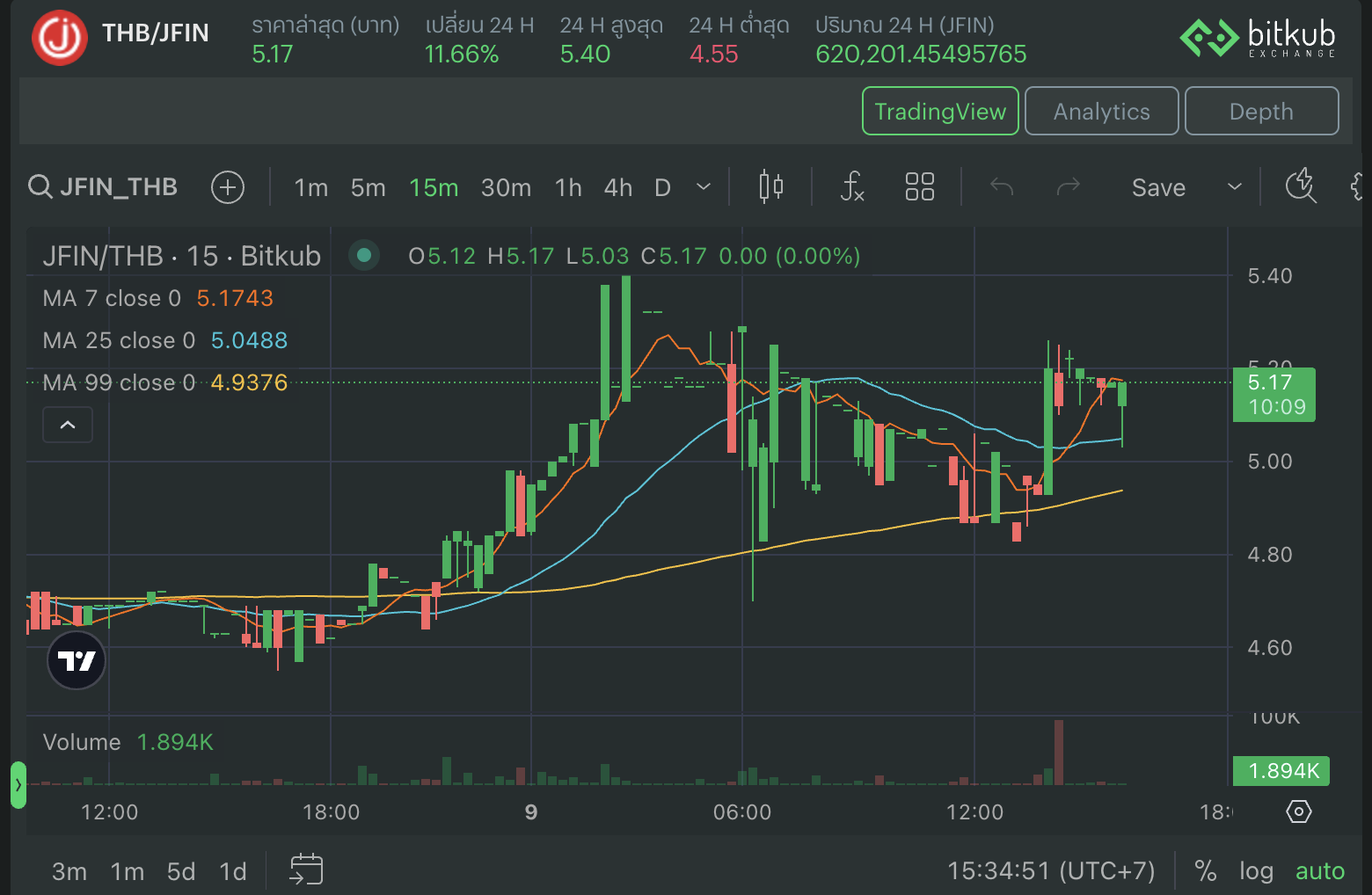Toggle logarithmic price scale

1256,870
